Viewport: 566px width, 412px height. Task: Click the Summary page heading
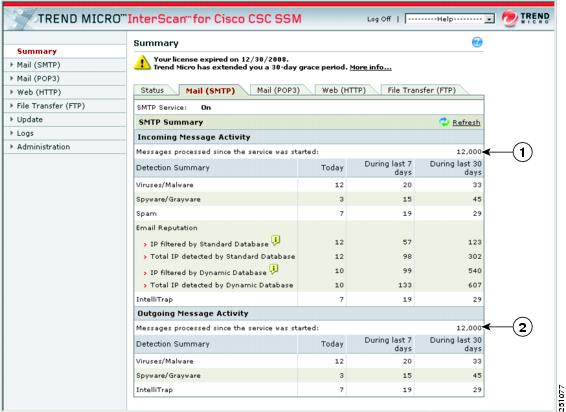[x=156, y=43]
